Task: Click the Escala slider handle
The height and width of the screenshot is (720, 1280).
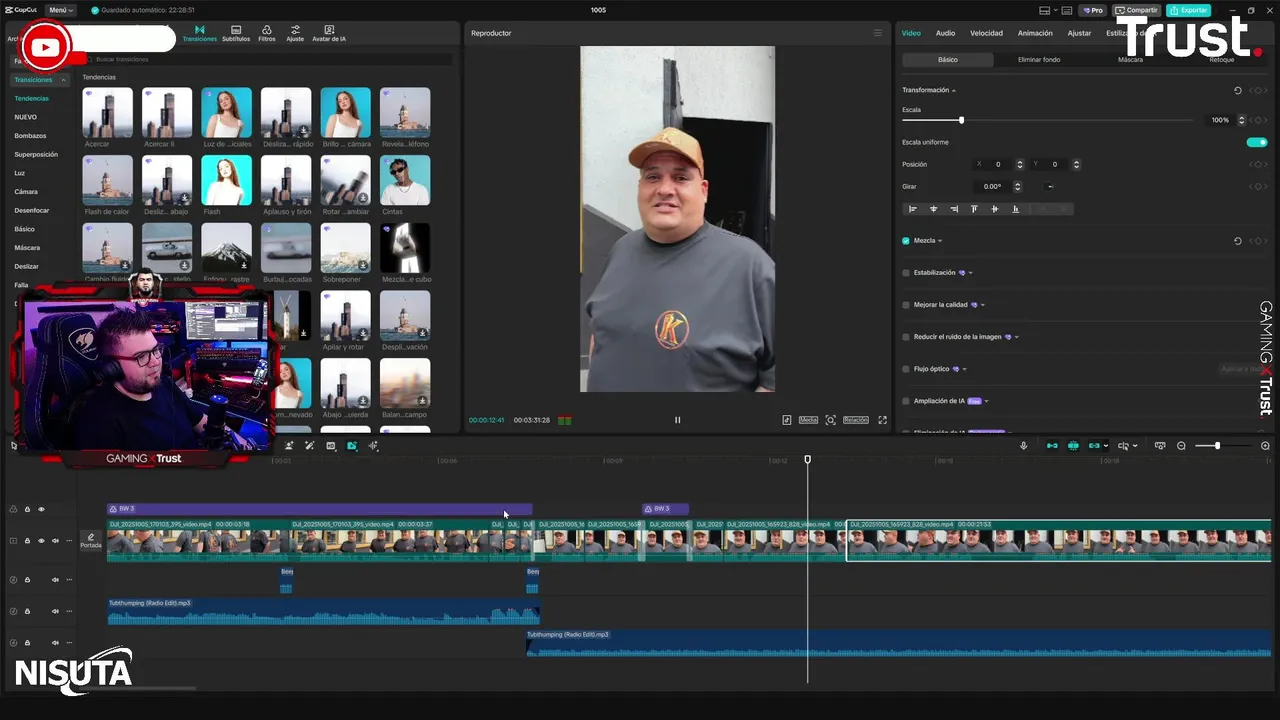Action: pyautogui.click(x=961, y=120)
